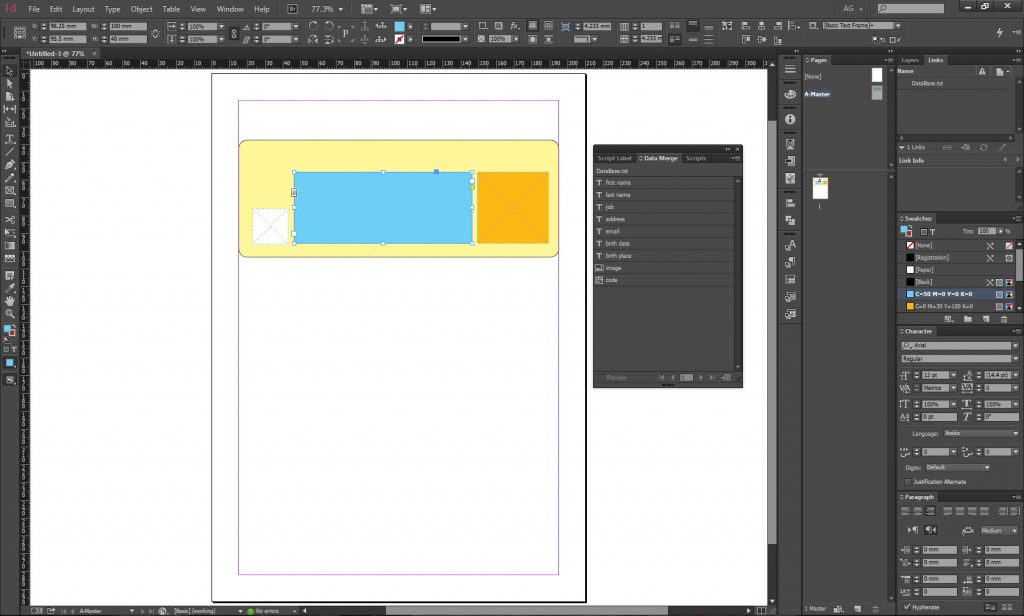The height and width of the screenshot is (616, 1024).
Task: Select the Scissors tool
Action: tap(10, 219)
